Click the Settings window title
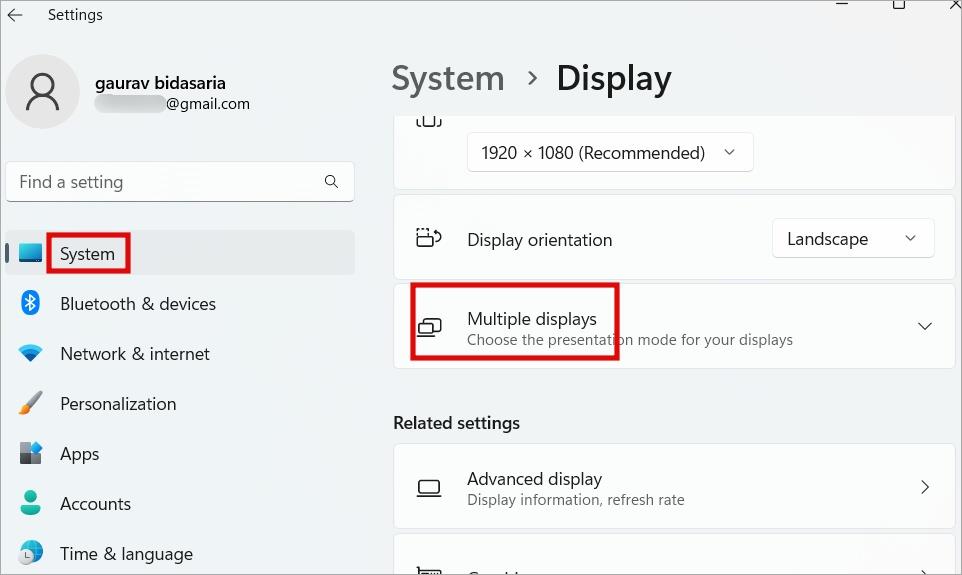Viewport: 962px width, 575px height. click(x=75, y=15)
